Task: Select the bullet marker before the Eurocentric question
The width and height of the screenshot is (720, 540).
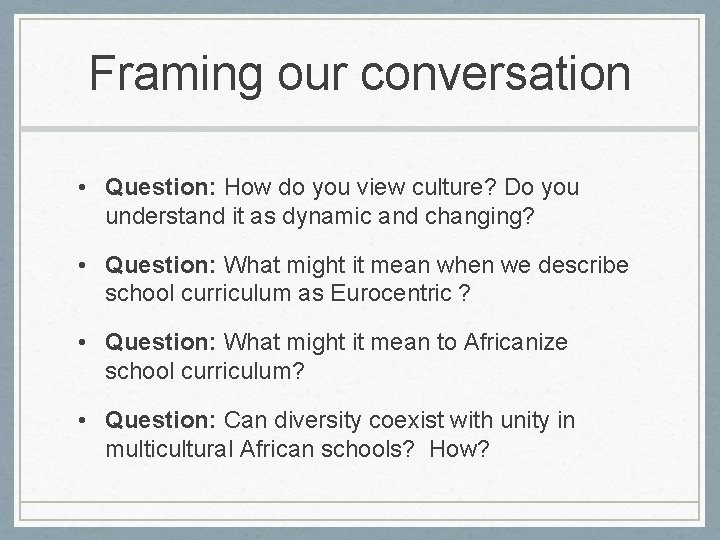Action: click(x=82, y=265)
